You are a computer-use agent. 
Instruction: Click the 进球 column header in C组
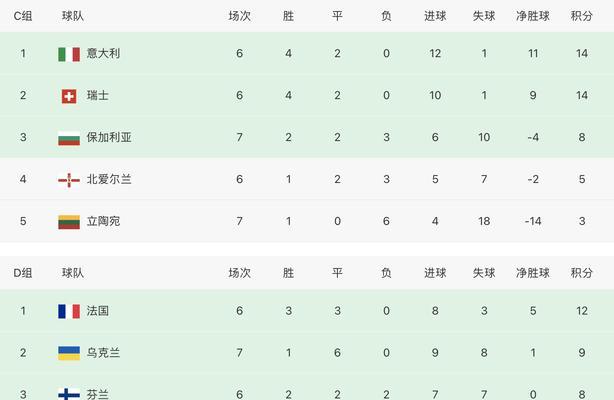[435, 16]
